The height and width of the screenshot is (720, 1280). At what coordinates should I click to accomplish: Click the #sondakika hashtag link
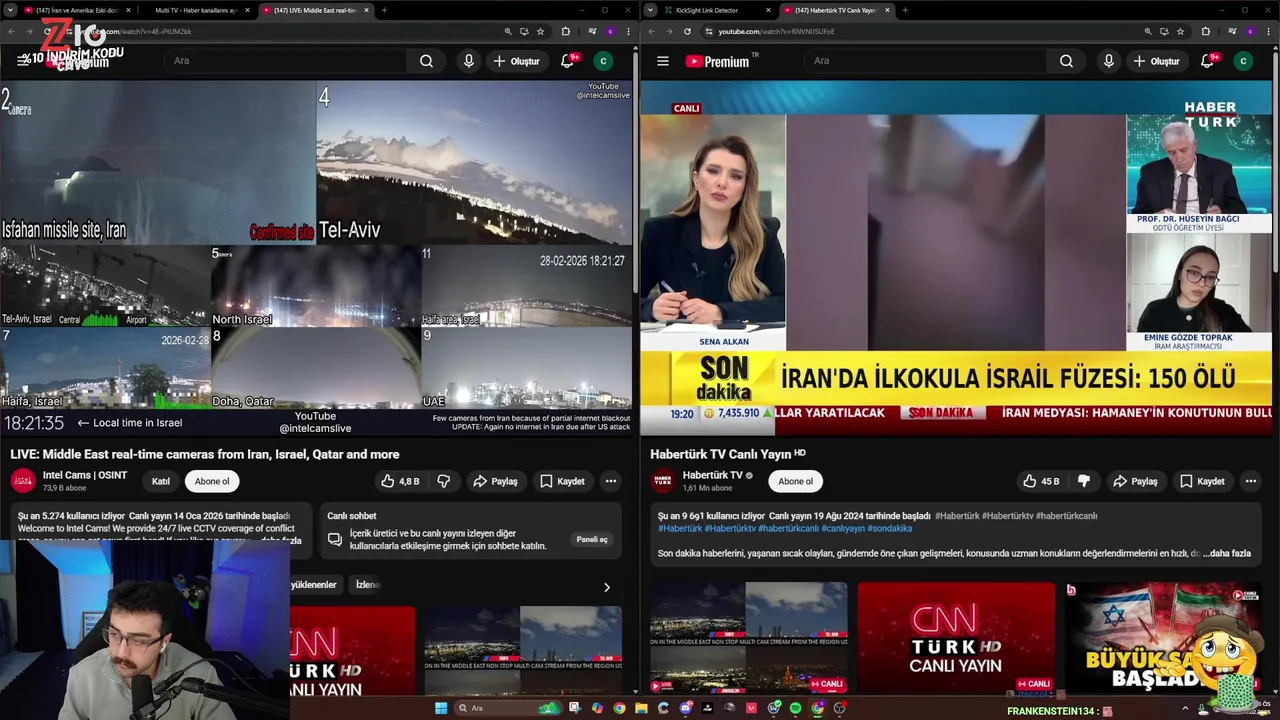[890, 528]
